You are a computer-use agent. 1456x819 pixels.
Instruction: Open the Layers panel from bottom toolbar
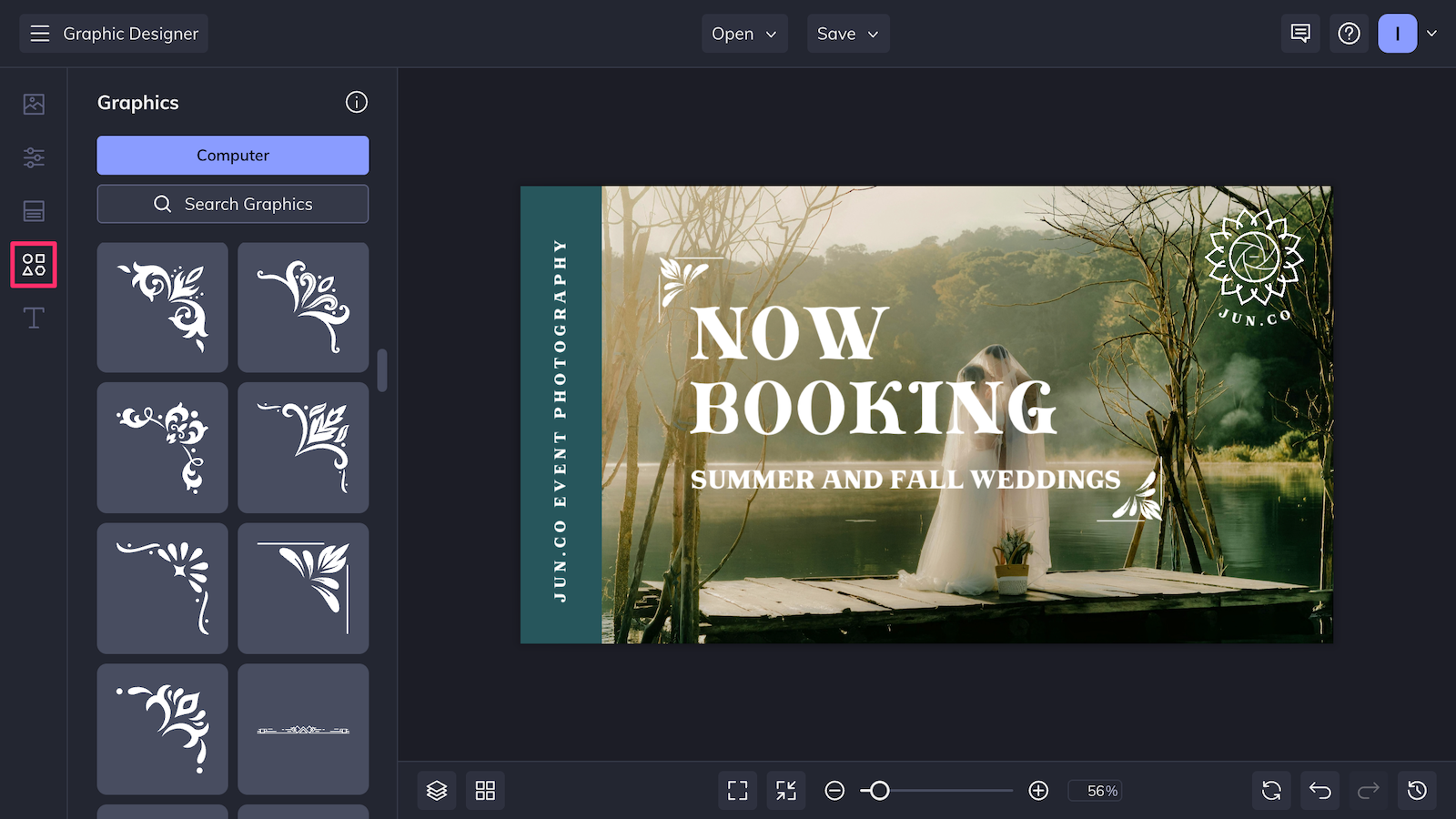click(x=437, y=790)
